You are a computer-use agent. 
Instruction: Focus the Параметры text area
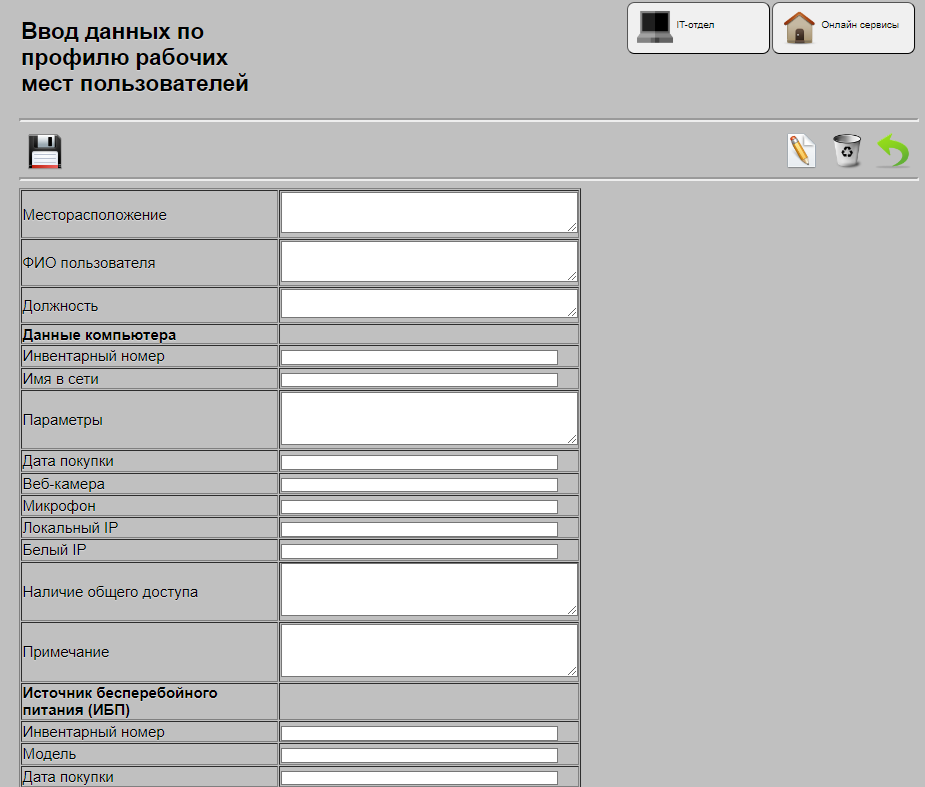coord(428,418)
